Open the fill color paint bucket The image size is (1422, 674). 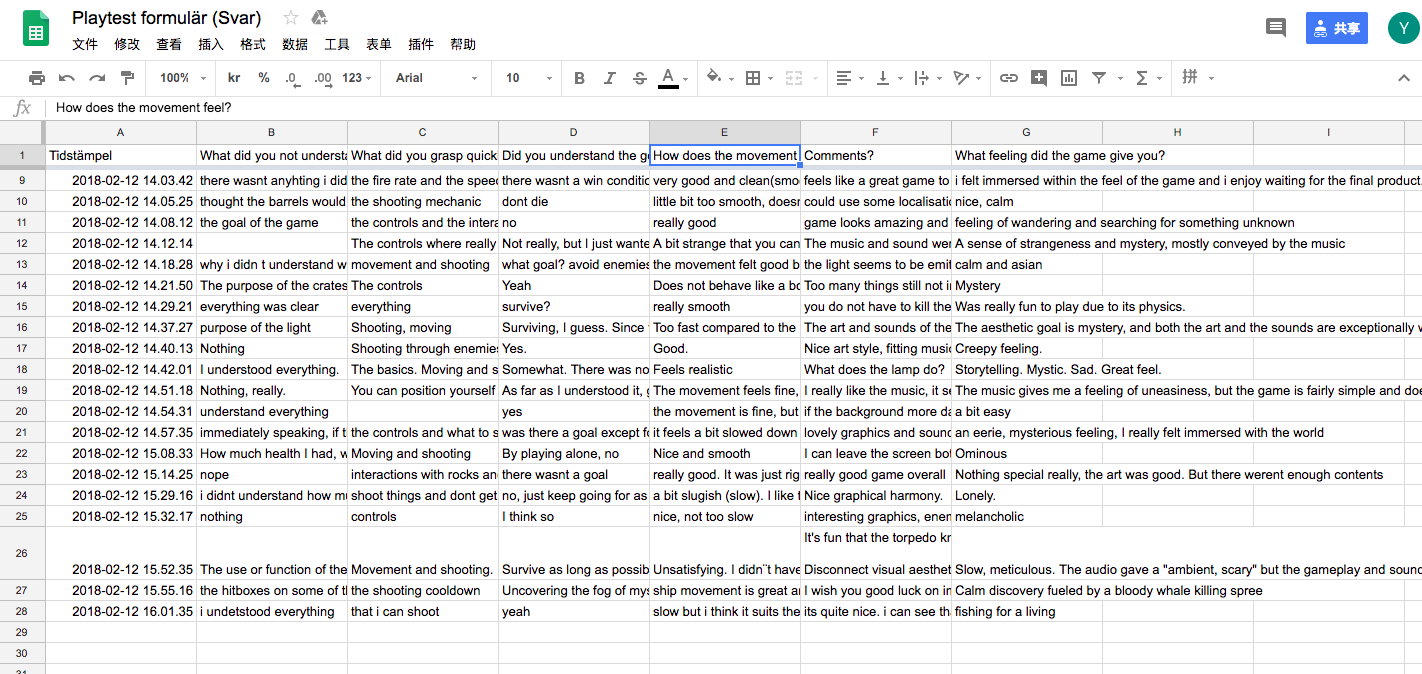pyautogui.click(x=713, y=78)
